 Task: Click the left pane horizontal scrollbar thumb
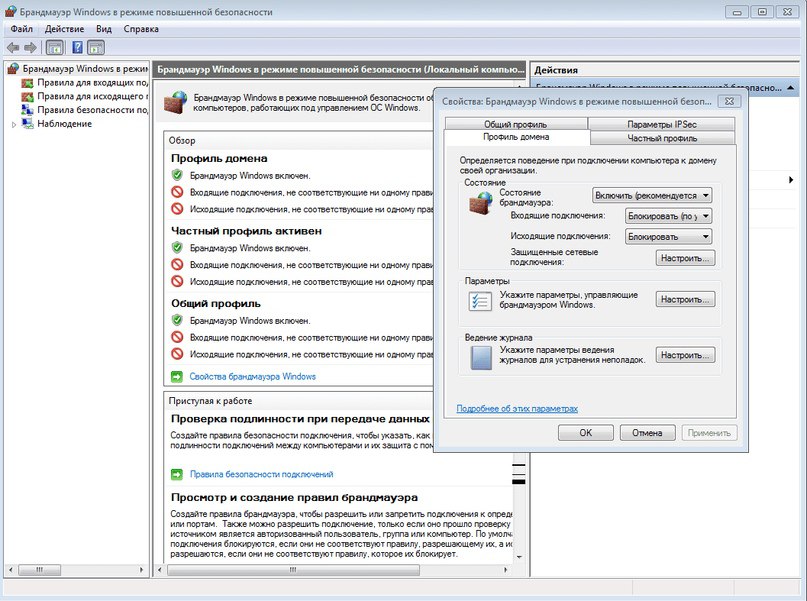point(40,570)
